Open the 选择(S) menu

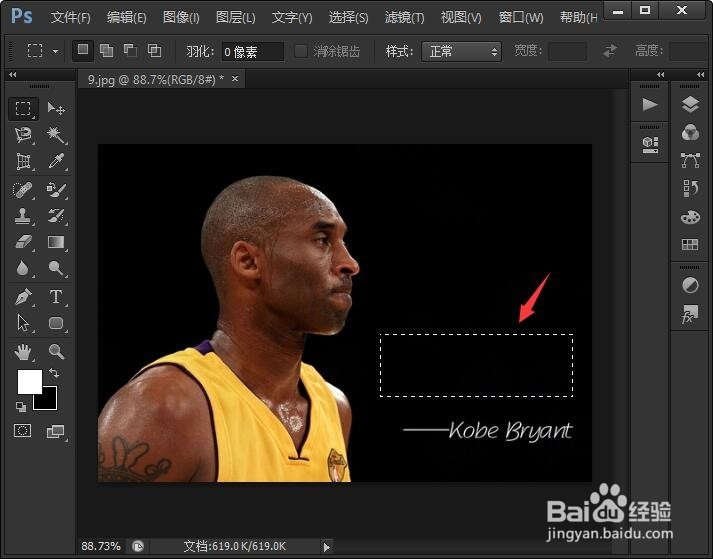pos(348,18)
